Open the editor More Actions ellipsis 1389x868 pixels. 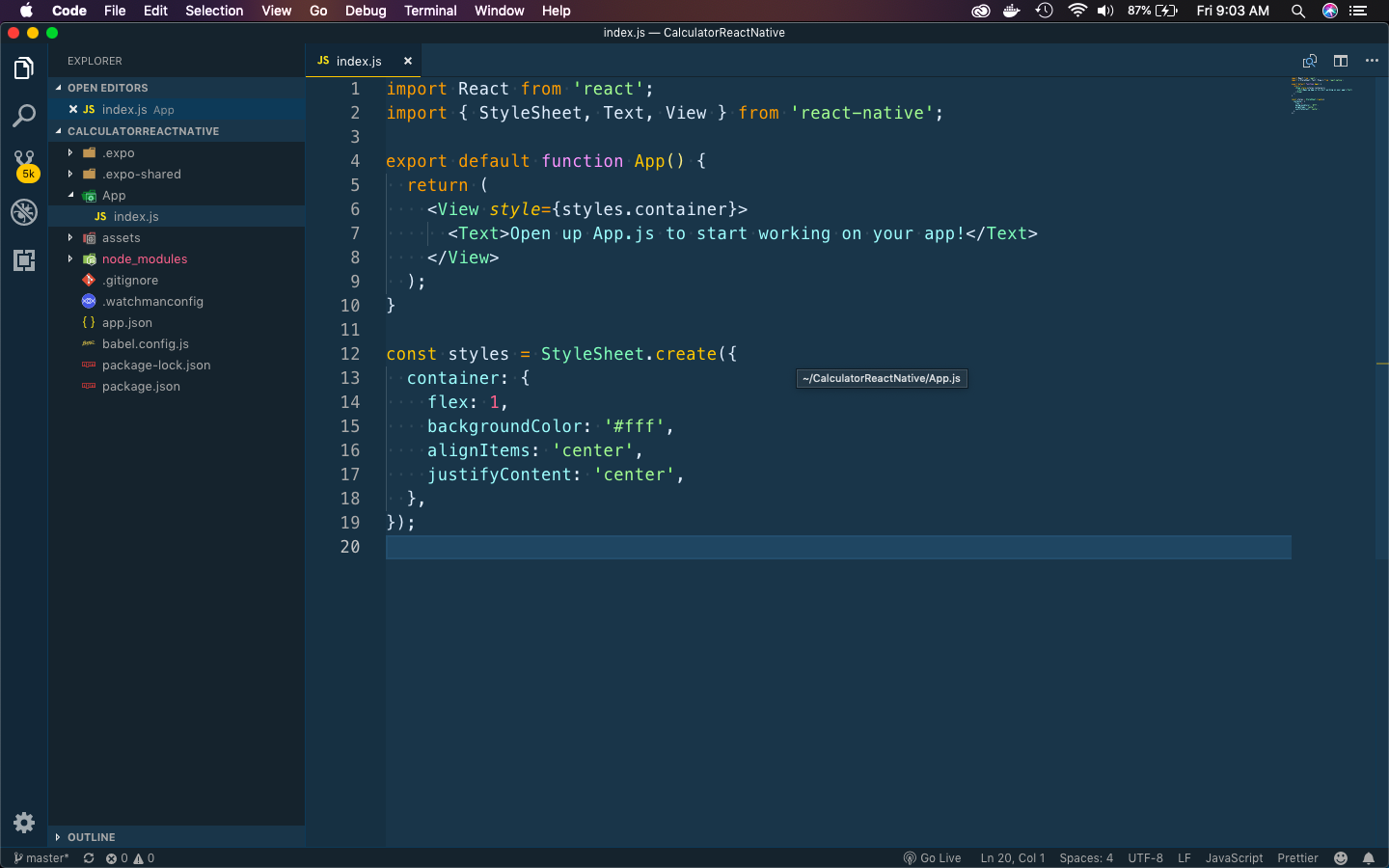click(1372, 61)
